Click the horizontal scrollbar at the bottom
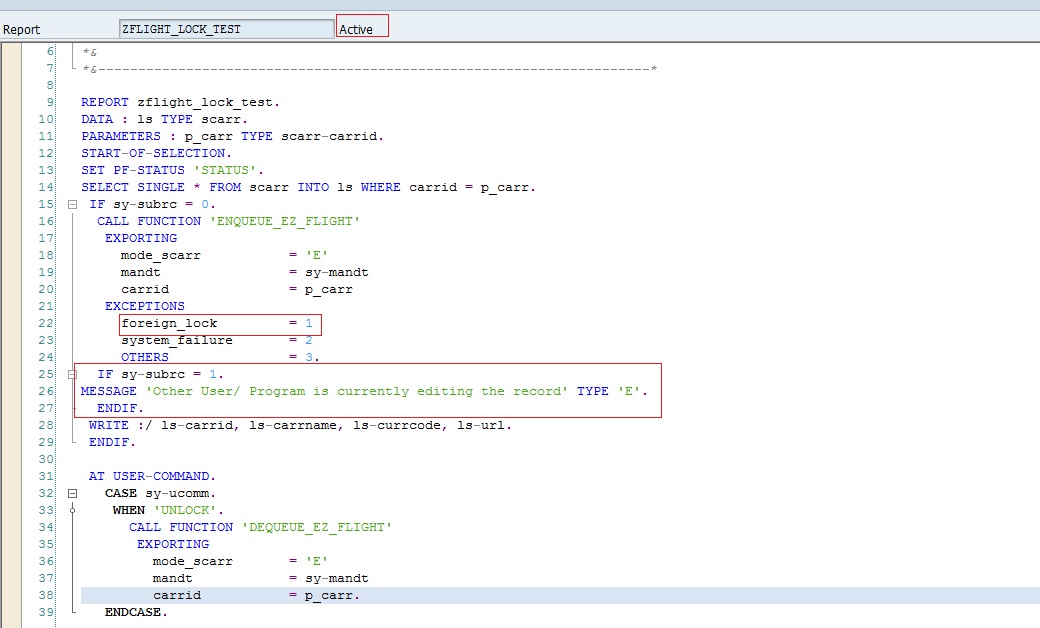The width and height of the screenshot is (1040, 628). pyautogui.click(x=520, y=624)
